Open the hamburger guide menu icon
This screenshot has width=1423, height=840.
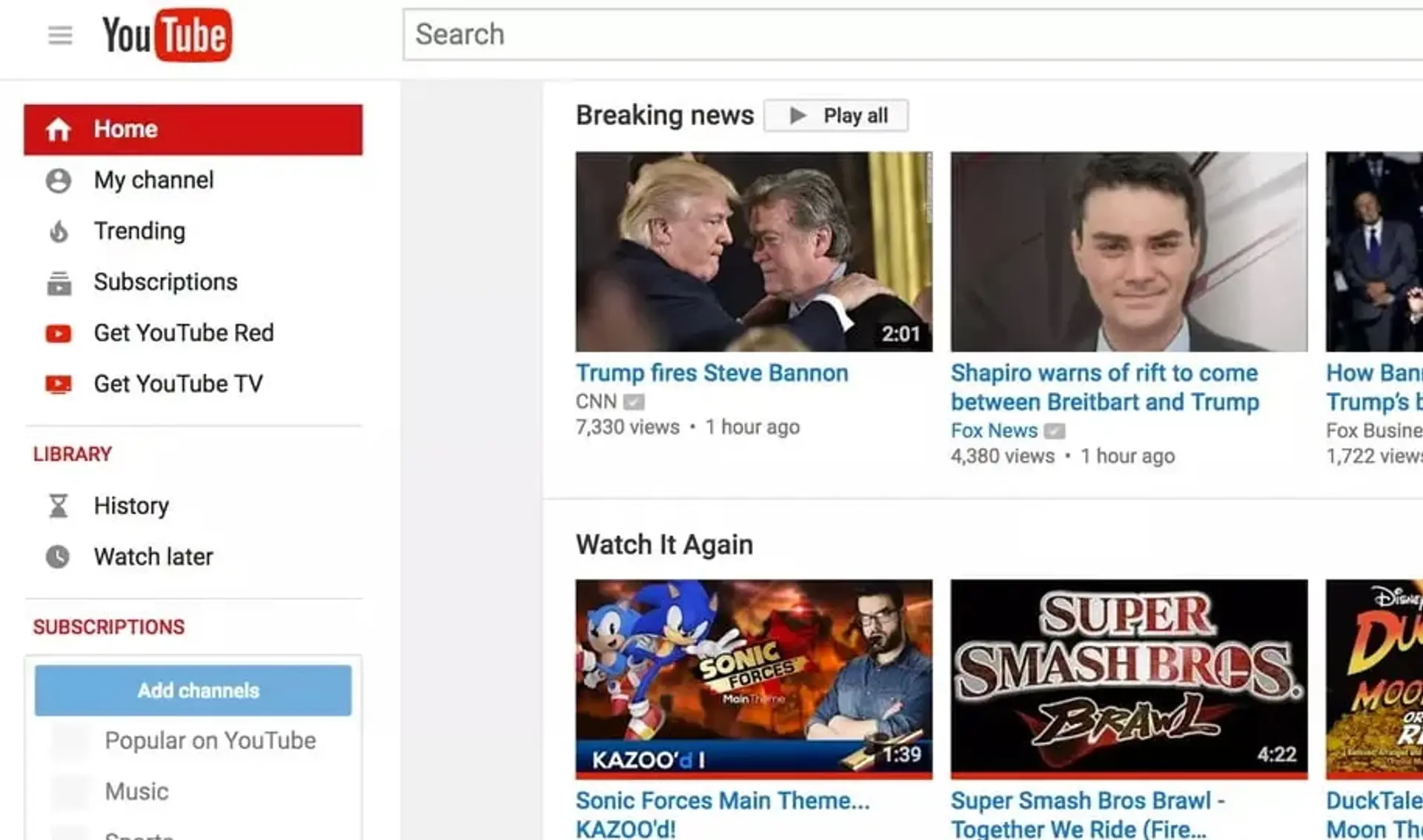click(60, 35)
